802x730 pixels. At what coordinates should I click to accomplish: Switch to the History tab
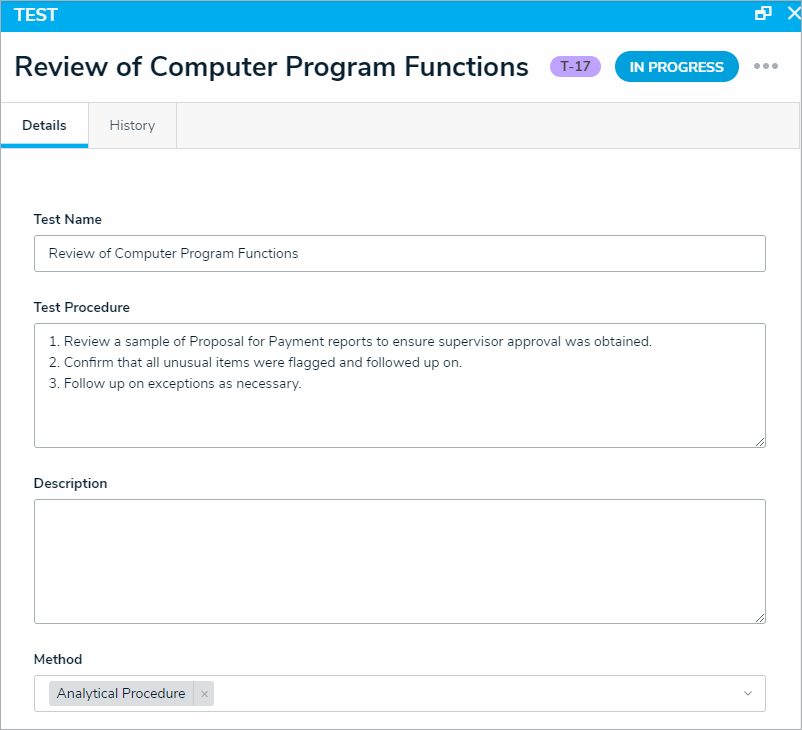click(x=132, y=126)
